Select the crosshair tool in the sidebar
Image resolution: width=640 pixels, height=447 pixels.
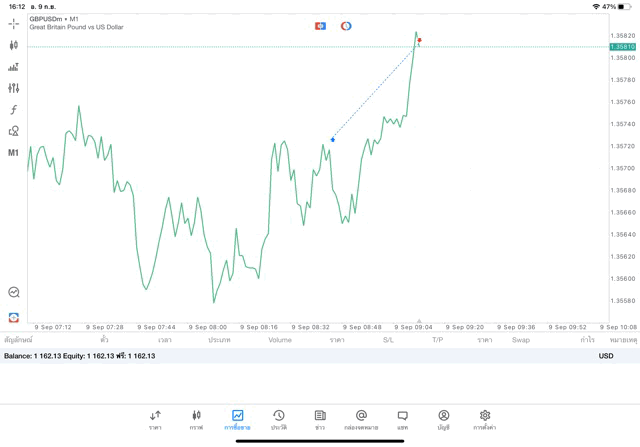(14, 23)
